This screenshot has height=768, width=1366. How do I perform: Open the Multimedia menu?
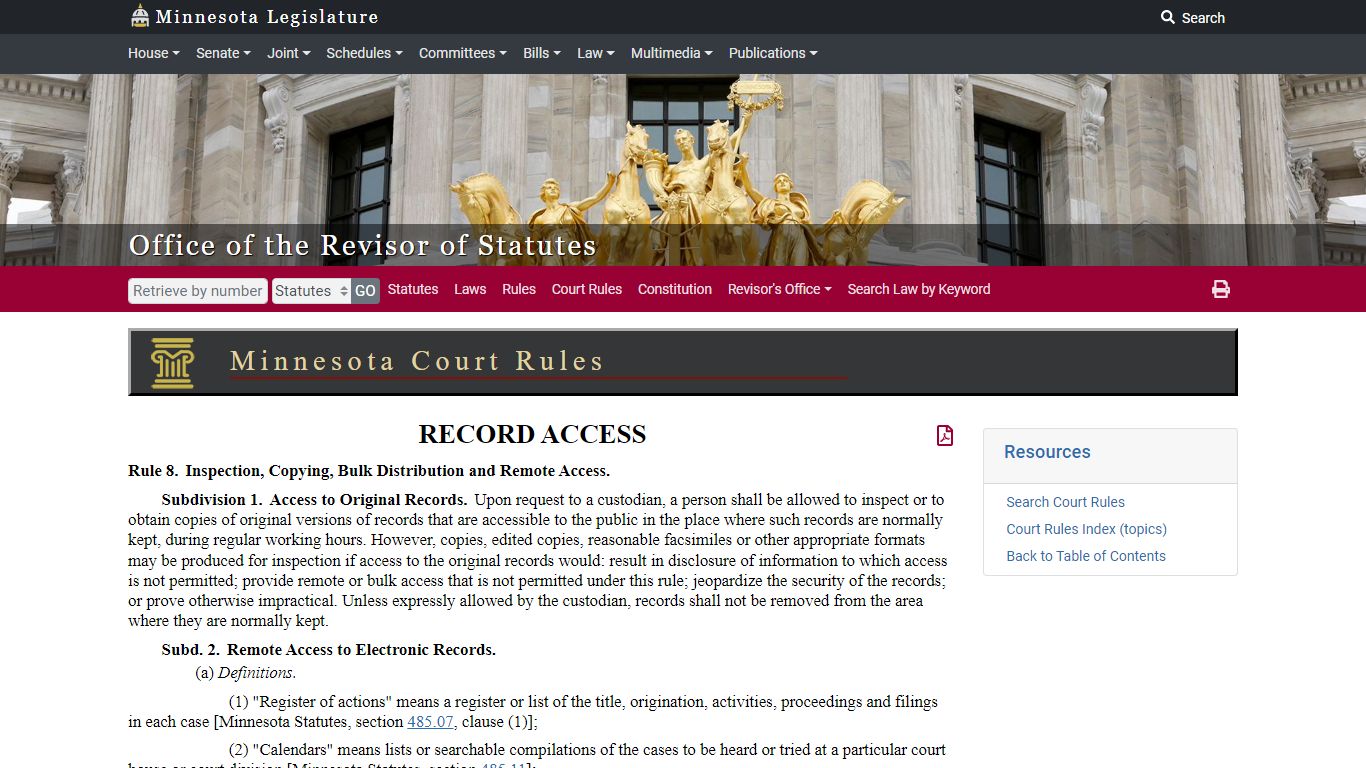[x=671, y=53]
